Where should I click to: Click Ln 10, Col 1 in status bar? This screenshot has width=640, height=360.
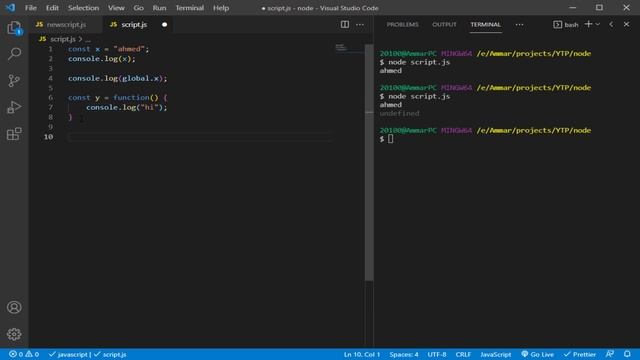(362, 354)
